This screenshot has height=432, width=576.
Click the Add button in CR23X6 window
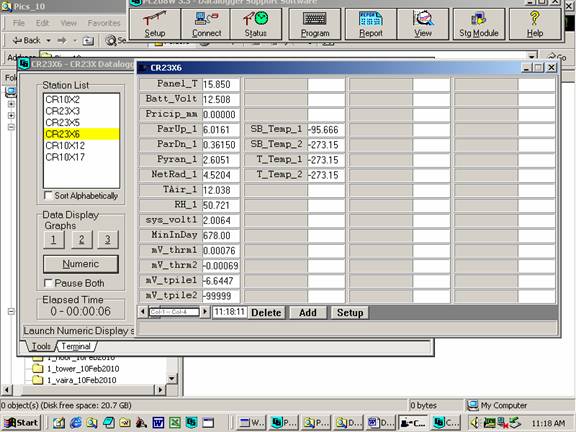point(308,313)
